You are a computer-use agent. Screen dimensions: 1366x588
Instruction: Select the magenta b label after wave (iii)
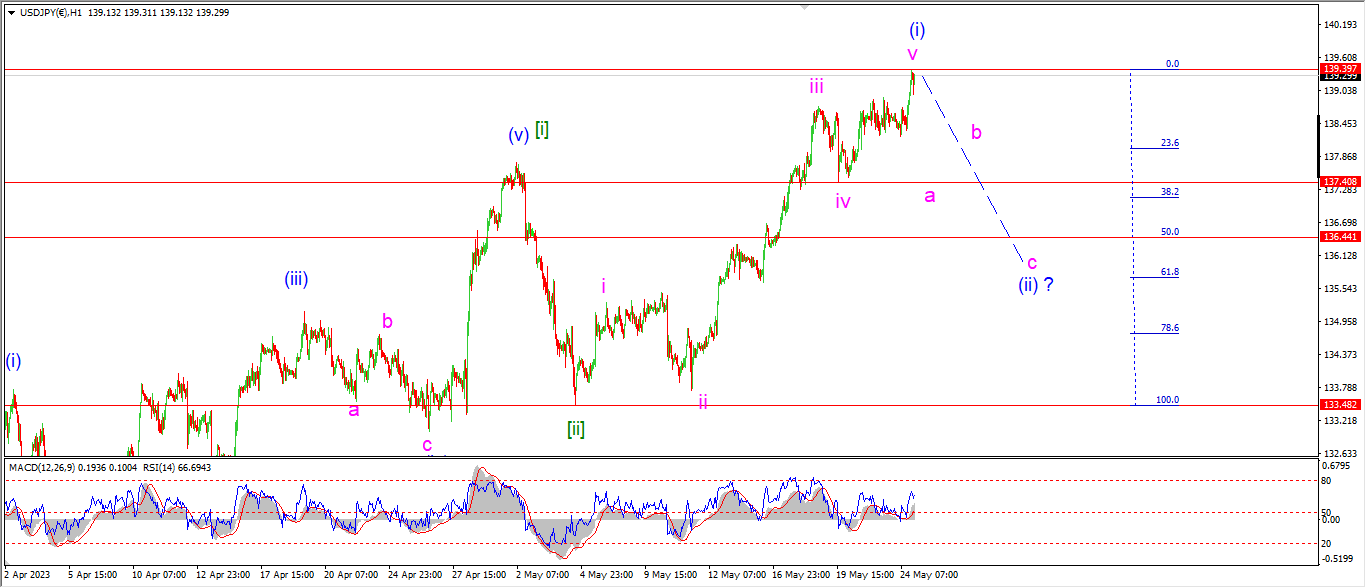(387, 321)
